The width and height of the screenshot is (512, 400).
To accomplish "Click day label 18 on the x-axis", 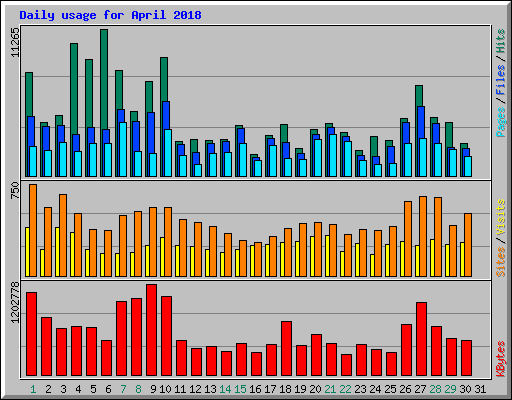I will [x=285, y=389].
